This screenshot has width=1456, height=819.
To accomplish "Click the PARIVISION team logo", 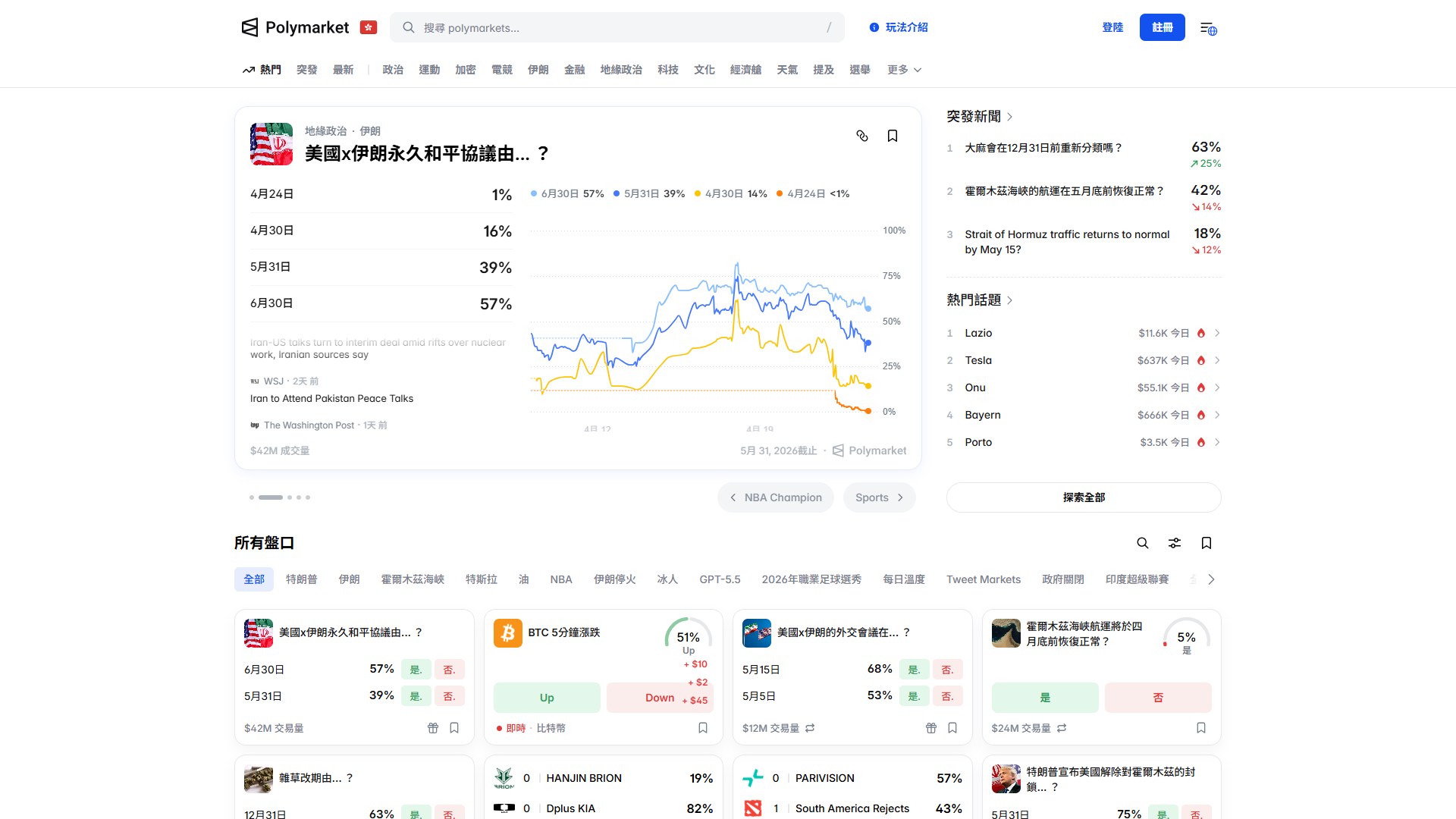I will pos(753,778).
